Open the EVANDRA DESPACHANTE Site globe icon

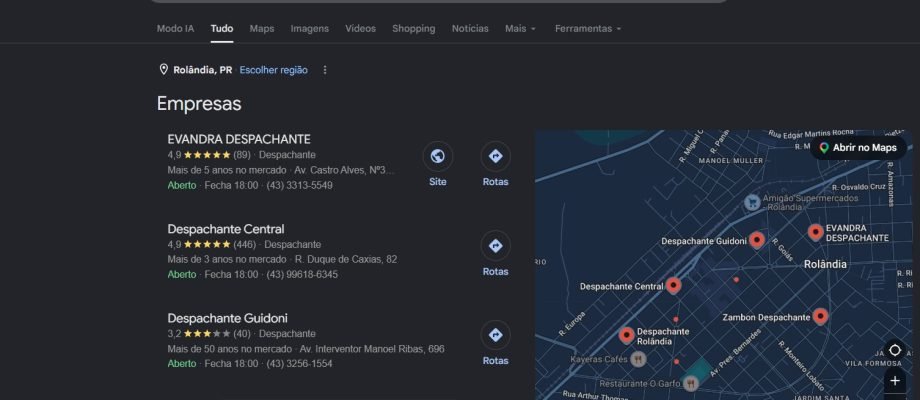[438, 156]
